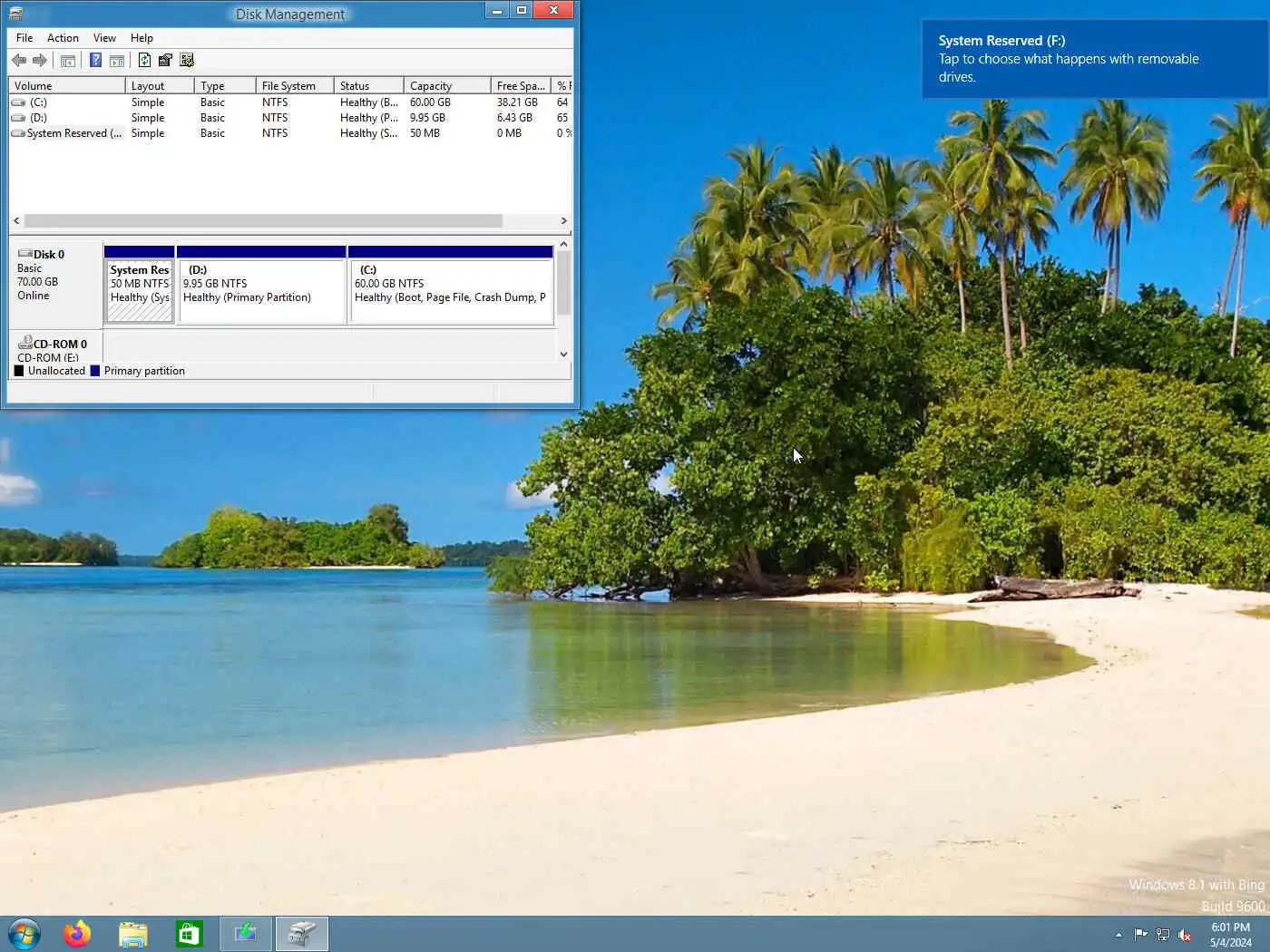This screenshot has height=952, width=1270.
Task: Click the 38.21 GB free space cell
Action: (x=517, y=102)
